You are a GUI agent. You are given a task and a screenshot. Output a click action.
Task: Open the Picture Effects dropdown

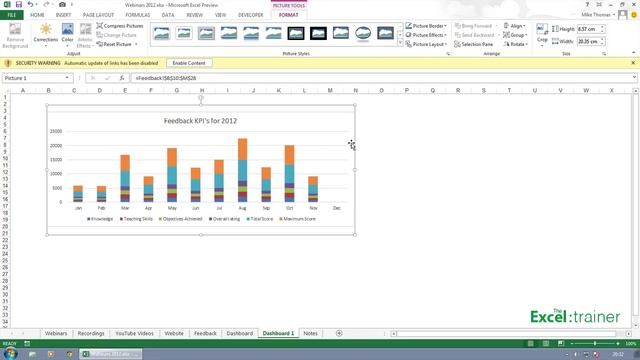tap(426, 35)
